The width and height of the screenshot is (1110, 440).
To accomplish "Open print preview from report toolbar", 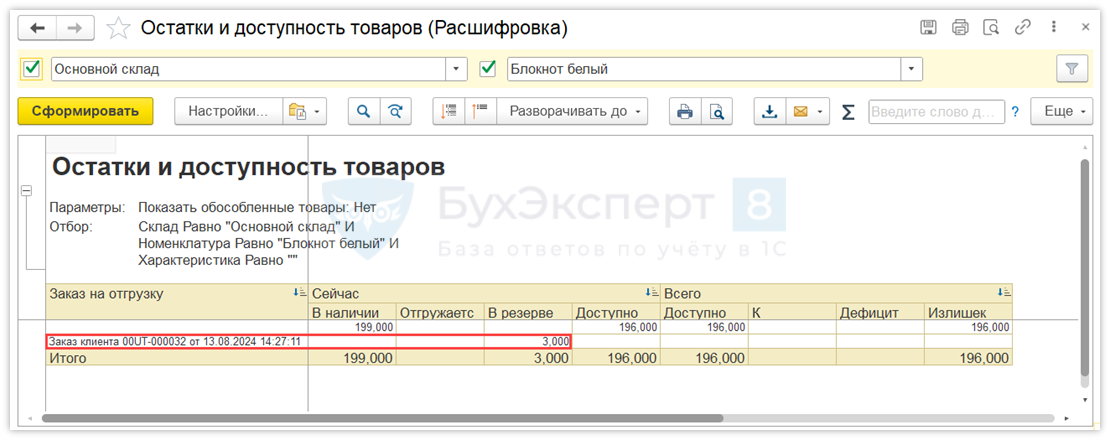I will [716, 112].
